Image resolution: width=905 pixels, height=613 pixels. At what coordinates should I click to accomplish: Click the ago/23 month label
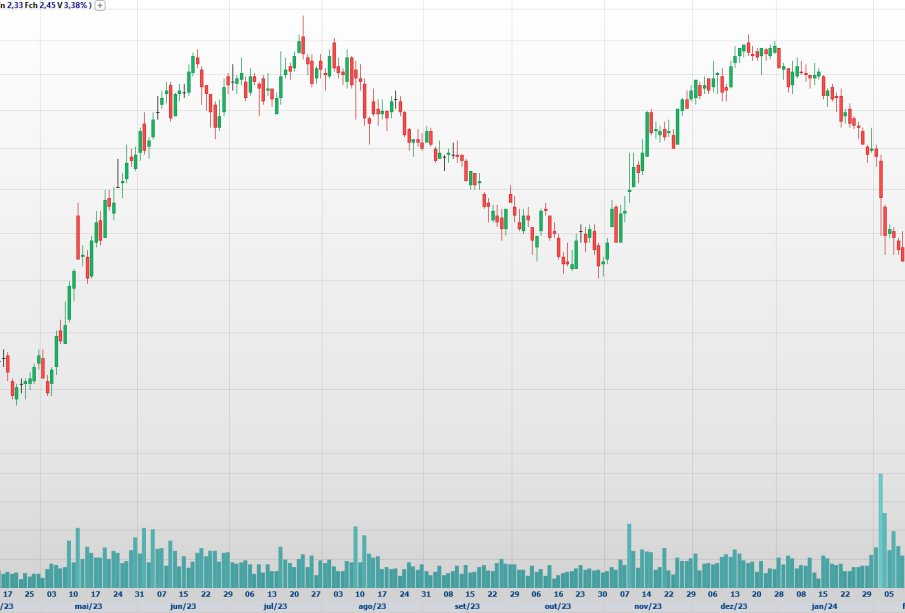pyautogui.click(x=372, y=606)
